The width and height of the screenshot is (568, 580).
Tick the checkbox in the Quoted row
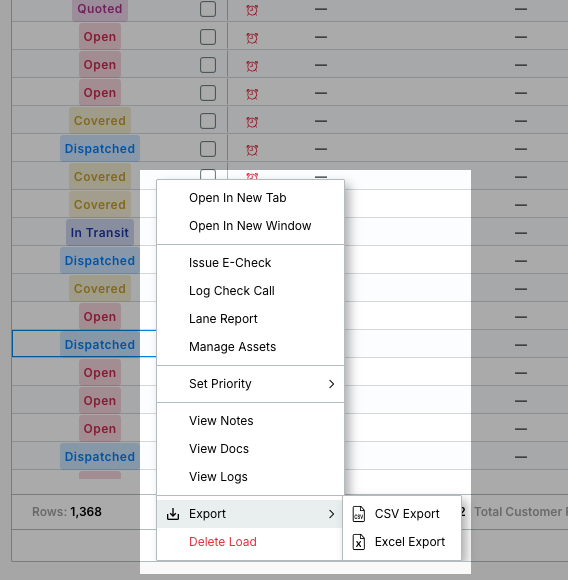pyautogui.click(x=208, y=9)
